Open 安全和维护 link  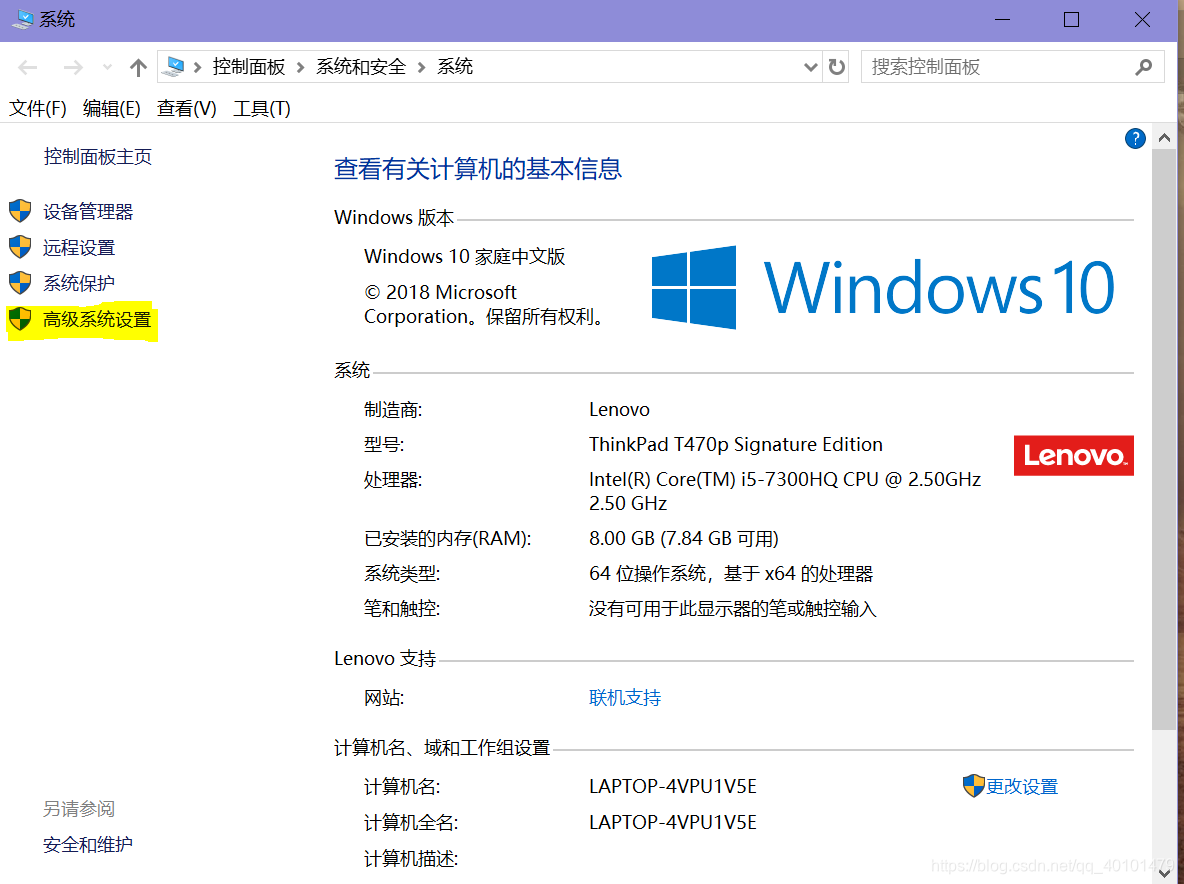(88, 844)
